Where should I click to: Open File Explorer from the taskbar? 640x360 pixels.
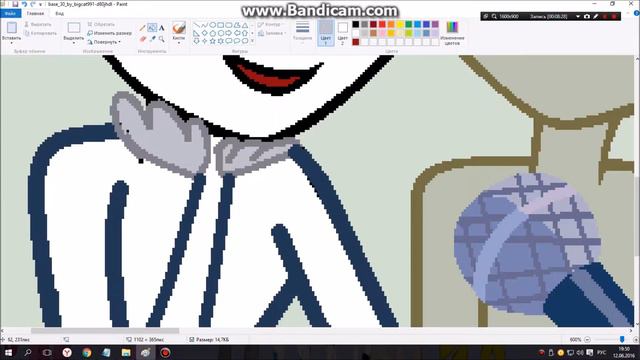(126, 353)
